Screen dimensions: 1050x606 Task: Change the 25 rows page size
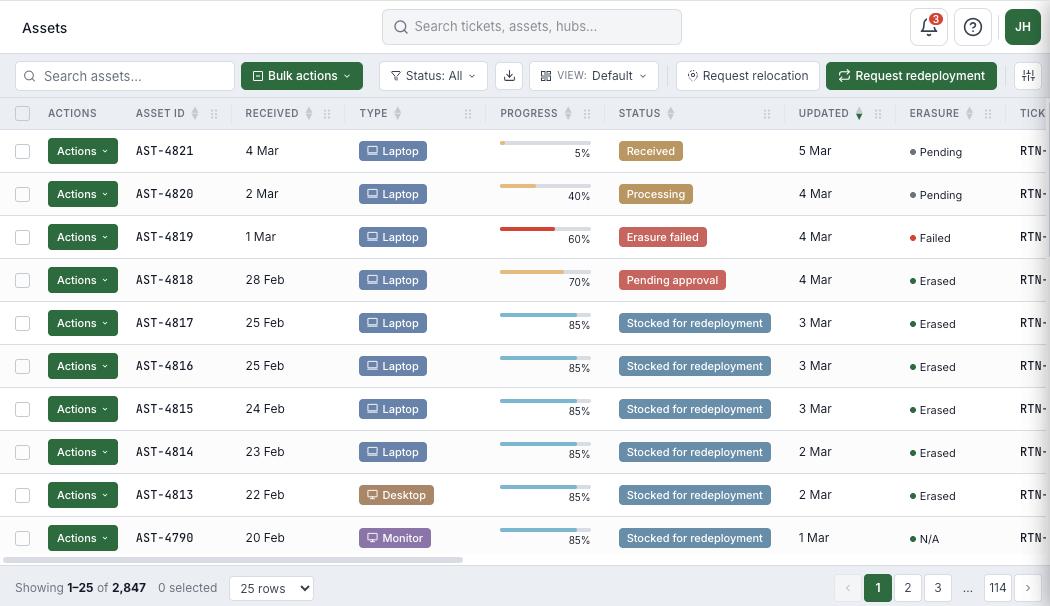coord(271,589)
